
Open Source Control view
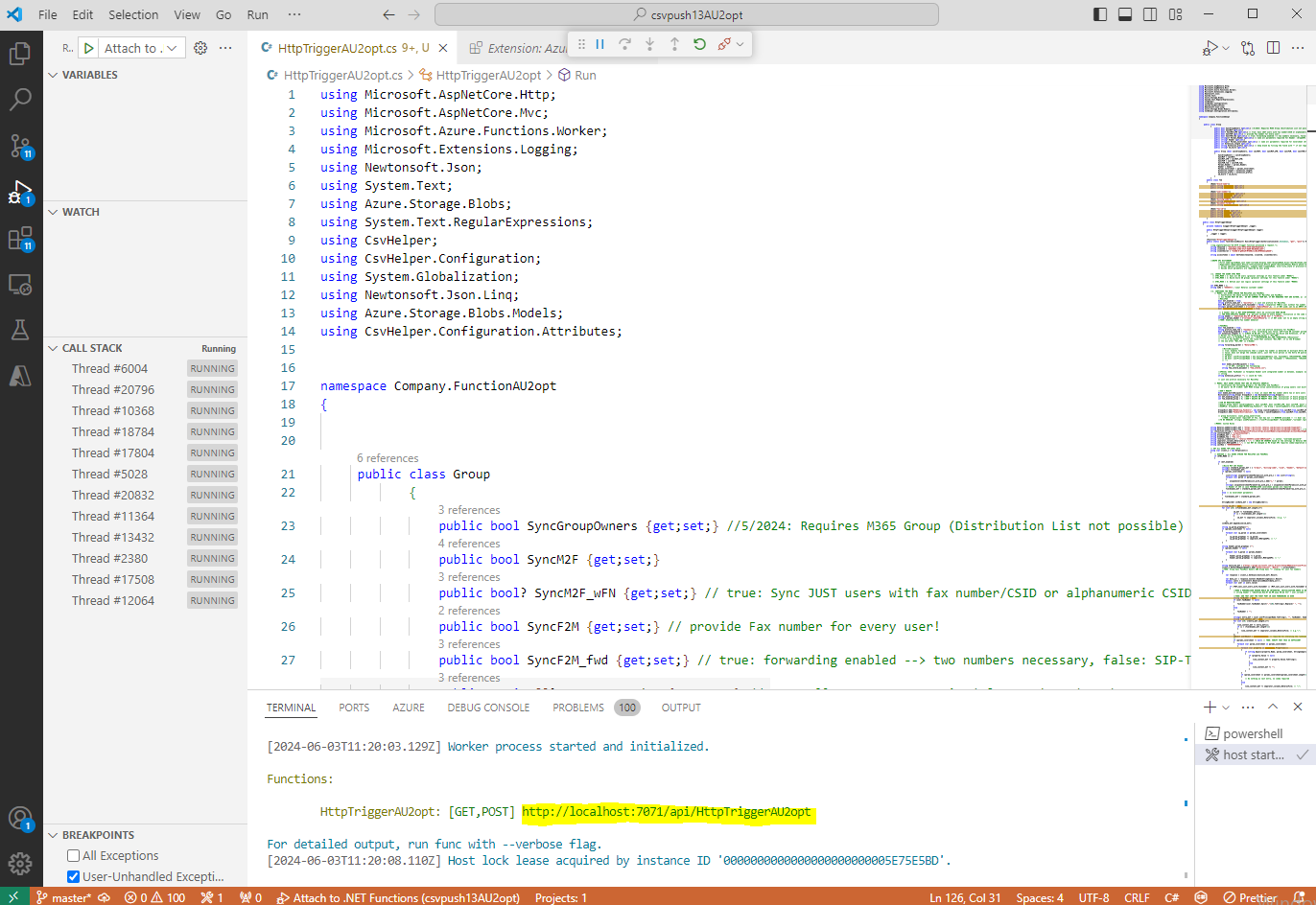tap(20, 146)
